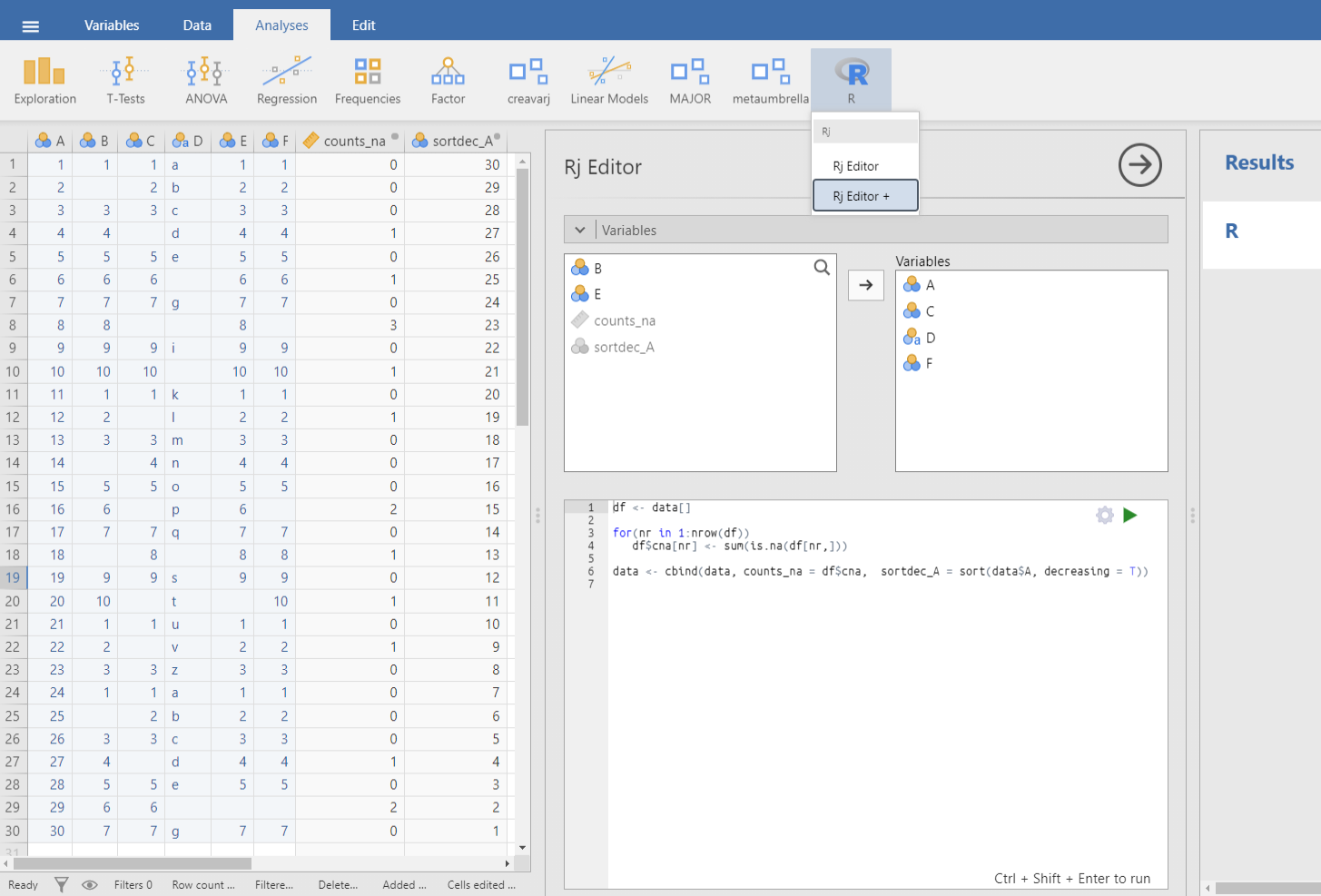Open Rj editor settings gear
This screenshot has width=1321, height=896.
[1104, 516]
